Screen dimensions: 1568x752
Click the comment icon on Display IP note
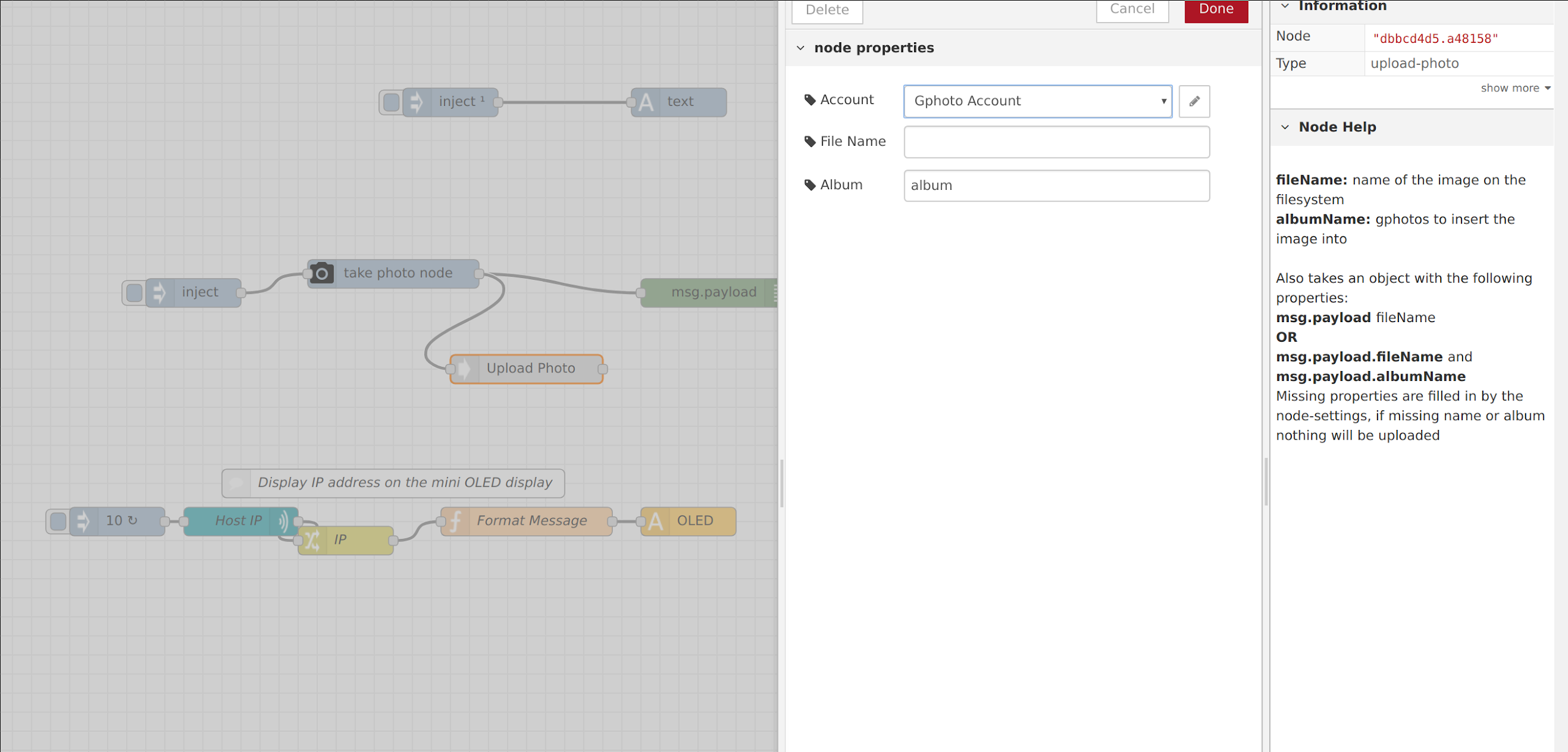click(x=237, y=483)
